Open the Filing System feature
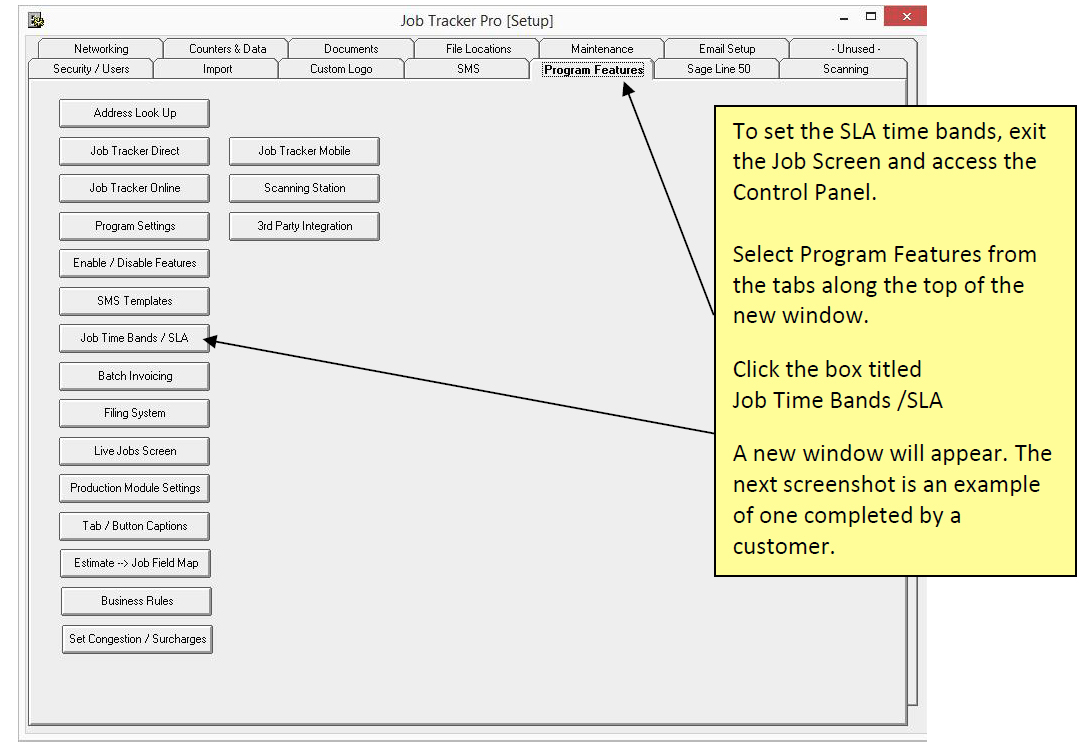1089x749 pixels. [x=135, y=413]
